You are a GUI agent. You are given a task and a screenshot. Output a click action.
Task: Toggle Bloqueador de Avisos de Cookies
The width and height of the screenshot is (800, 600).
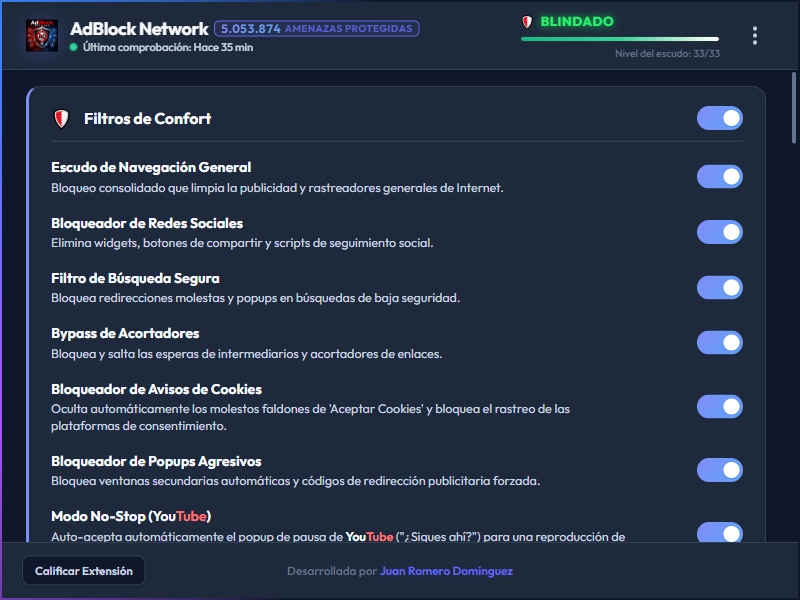pyautogui.click(x=719, y=407)
